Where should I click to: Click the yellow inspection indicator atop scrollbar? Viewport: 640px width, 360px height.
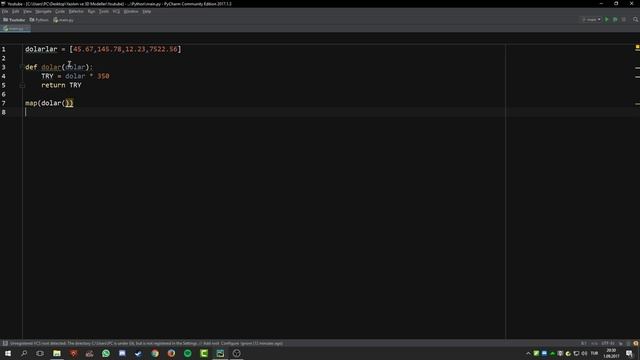click(x=637, y=48)
